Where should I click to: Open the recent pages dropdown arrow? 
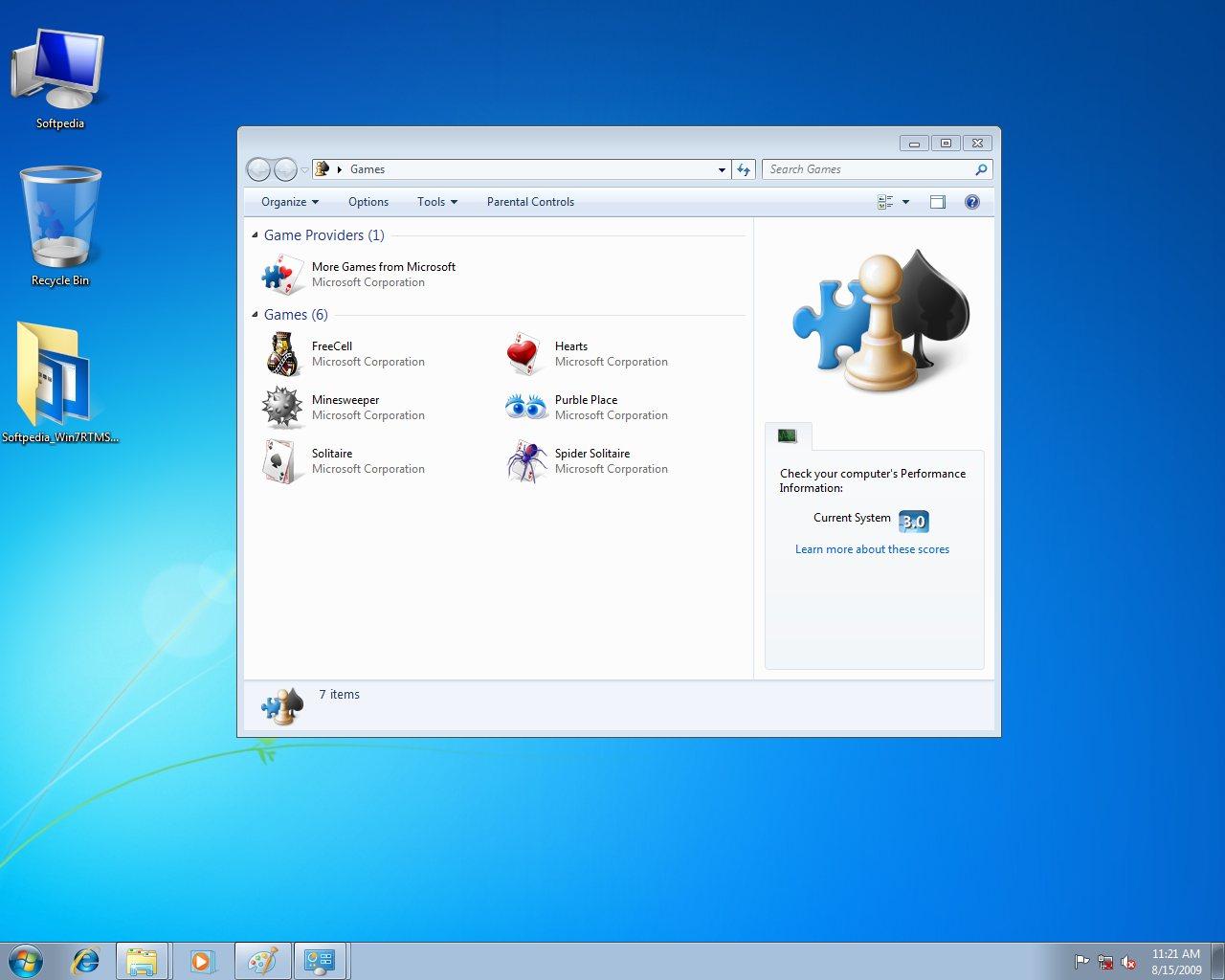pos(304,169)
